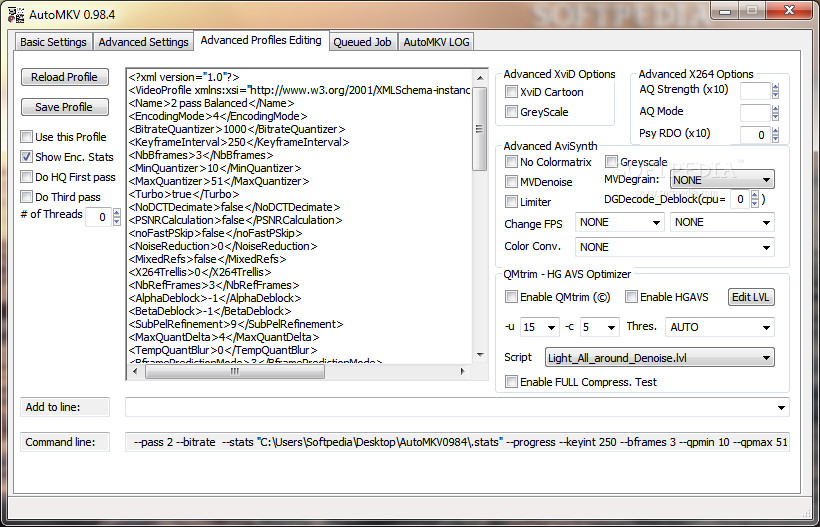Open the -u value dropdown

539,327
